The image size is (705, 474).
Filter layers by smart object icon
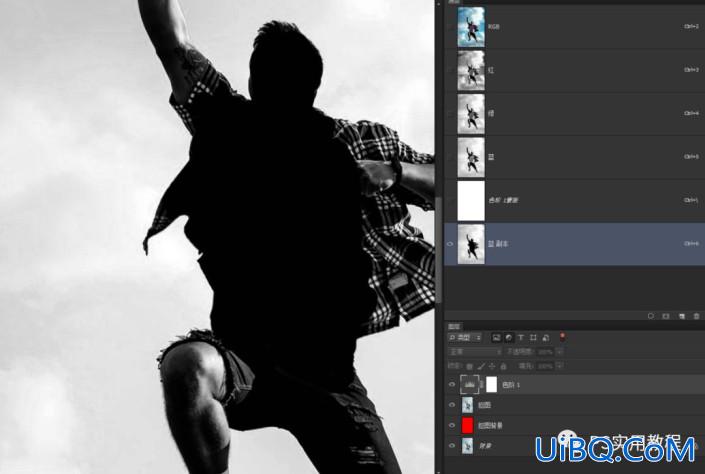point(546,337)
